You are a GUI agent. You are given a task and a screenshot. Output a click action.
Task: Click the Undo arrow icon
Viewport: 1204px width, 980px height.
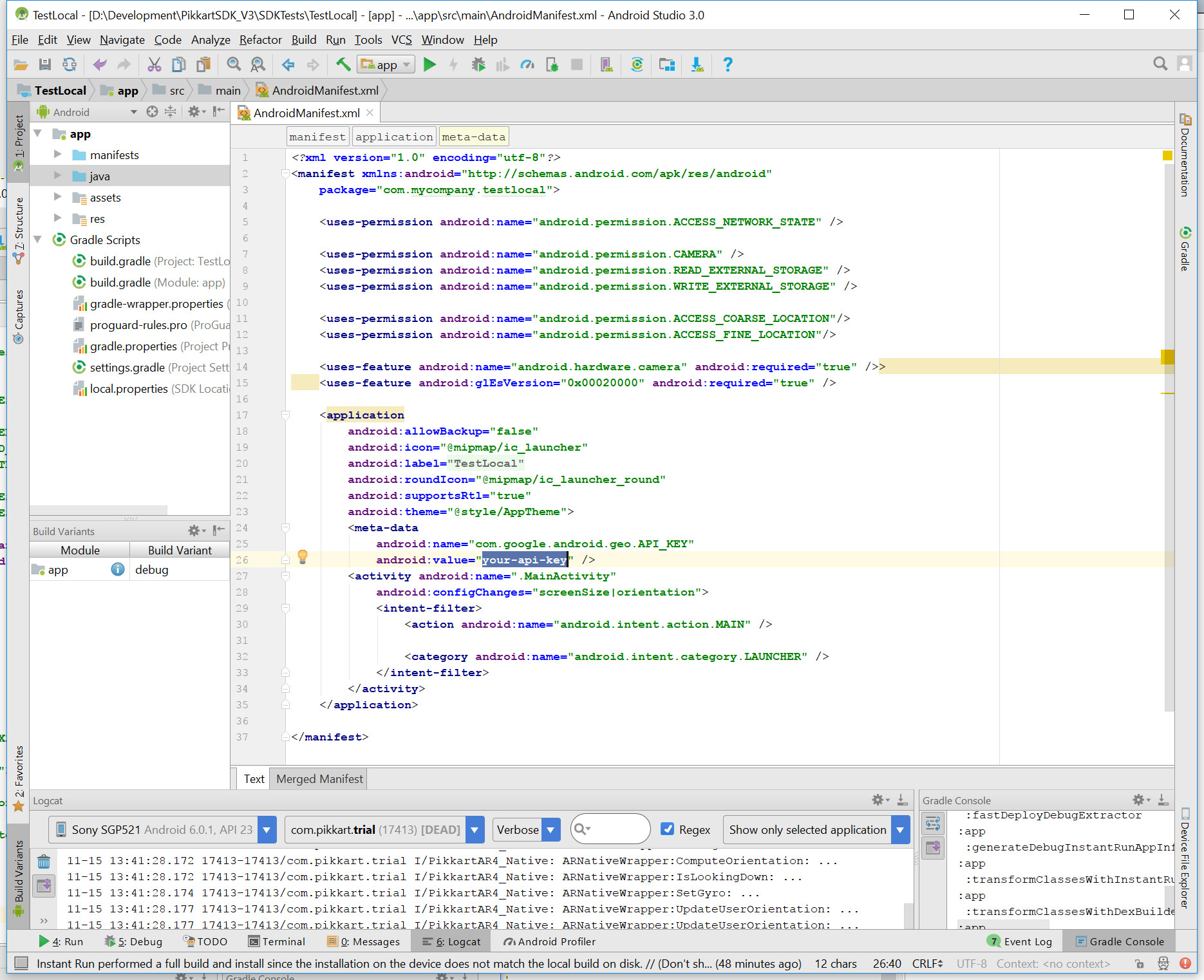[x=100, y=64]
